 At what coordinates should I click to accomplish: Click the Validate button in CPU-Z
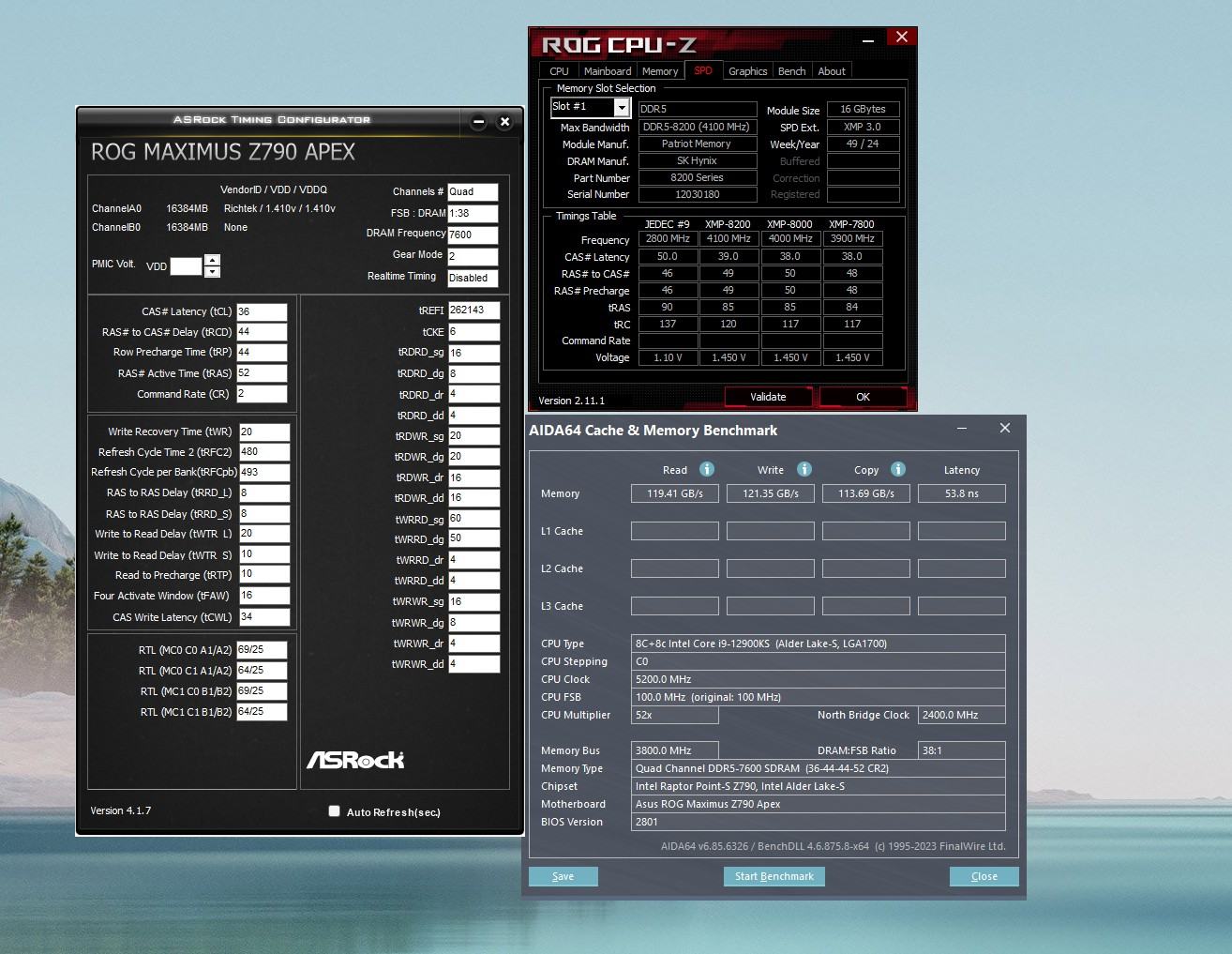click(x=768, y=397)
